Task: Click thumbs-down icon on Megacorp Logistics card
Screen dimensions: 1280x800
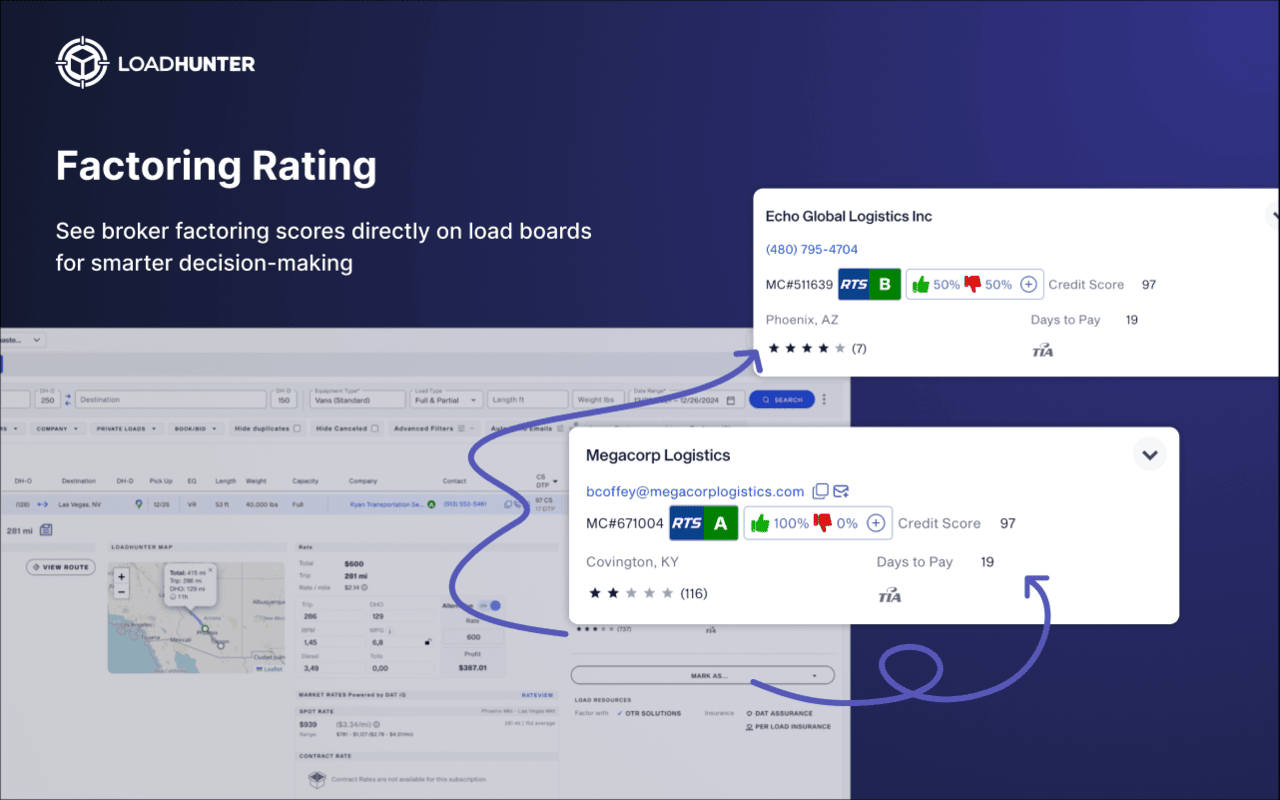Action: coord(822,523)
